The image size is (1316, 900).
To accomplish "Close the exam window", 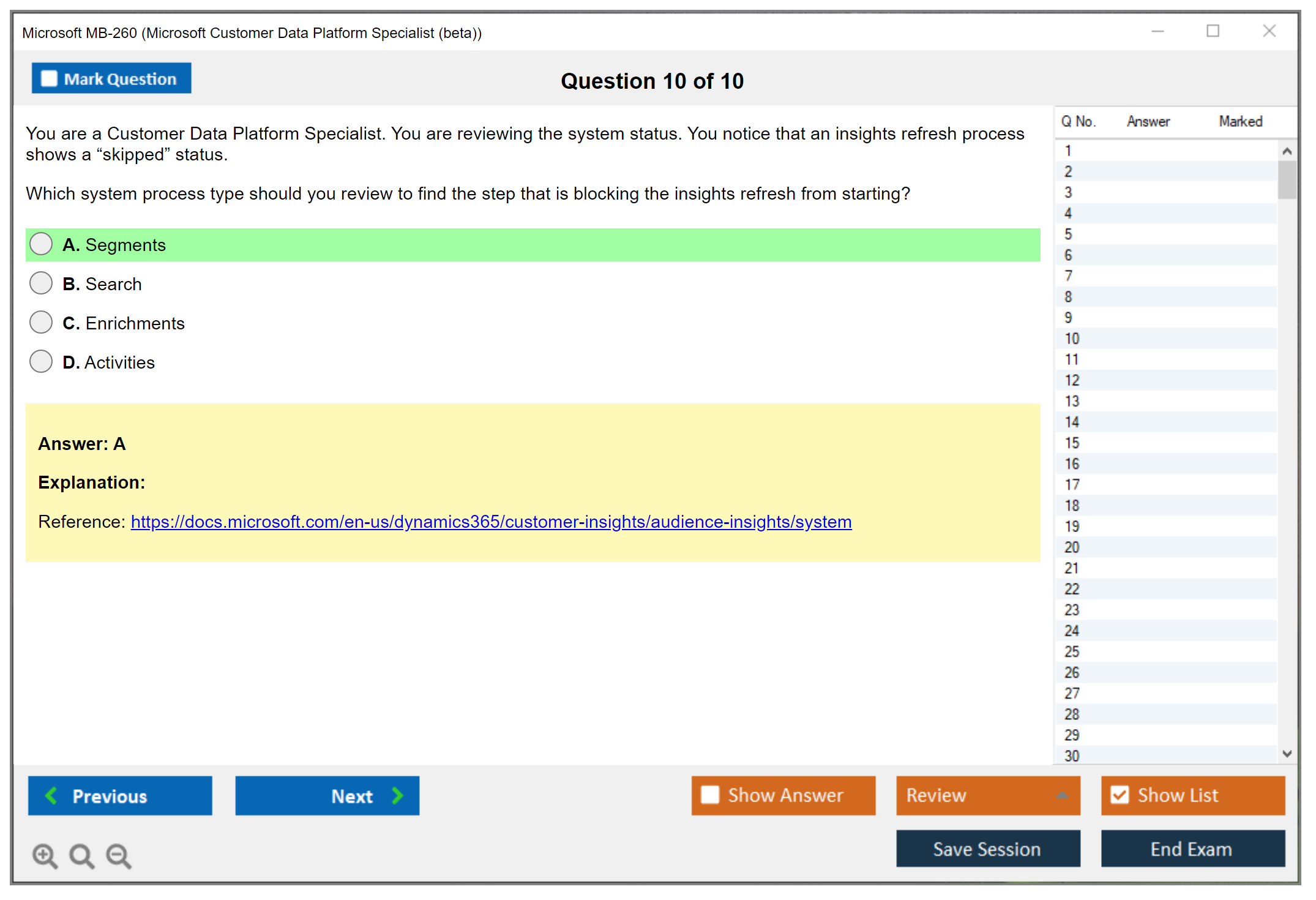I will (1269, 31).
